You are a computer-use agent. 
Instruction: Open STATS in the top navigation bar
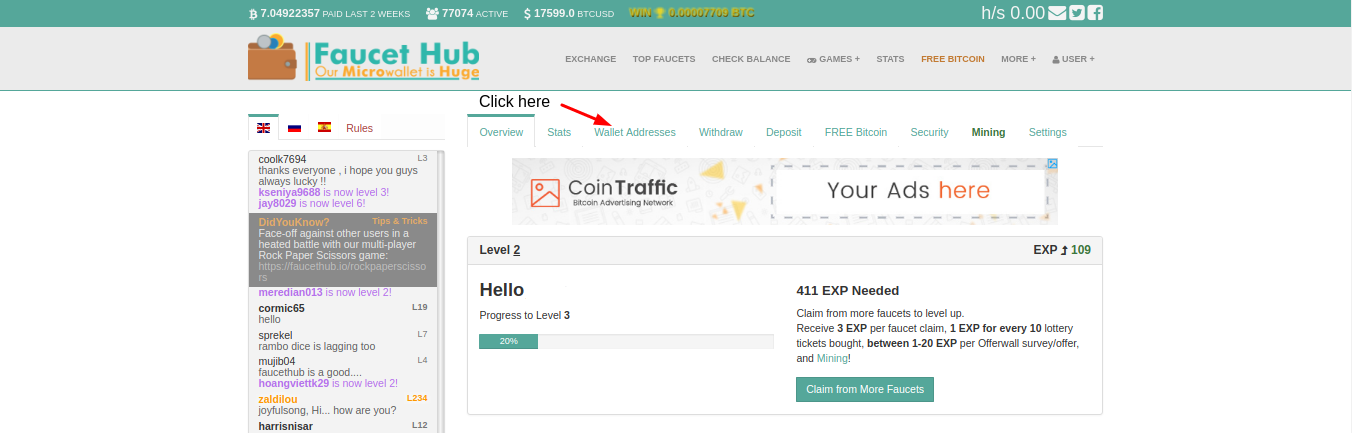coord(890,59)
